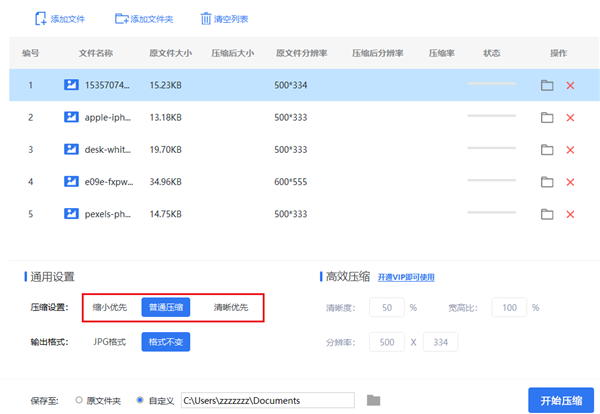
Task: Open output folder for e09e-fxpw file
Action: pos(547,182)
